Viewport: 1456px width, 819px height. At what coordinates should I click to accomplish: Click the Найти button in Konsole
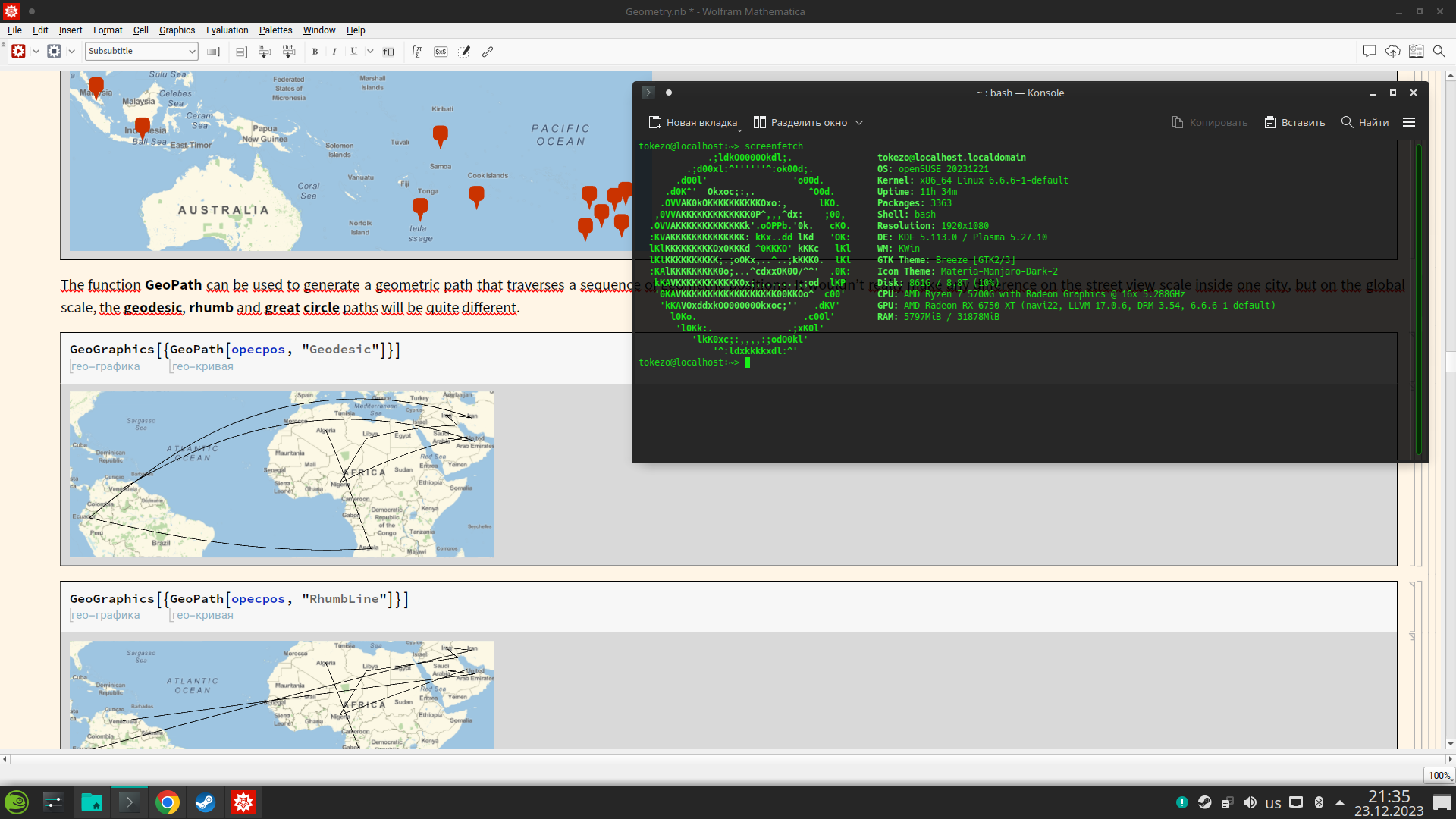[x=1365, y=122]
